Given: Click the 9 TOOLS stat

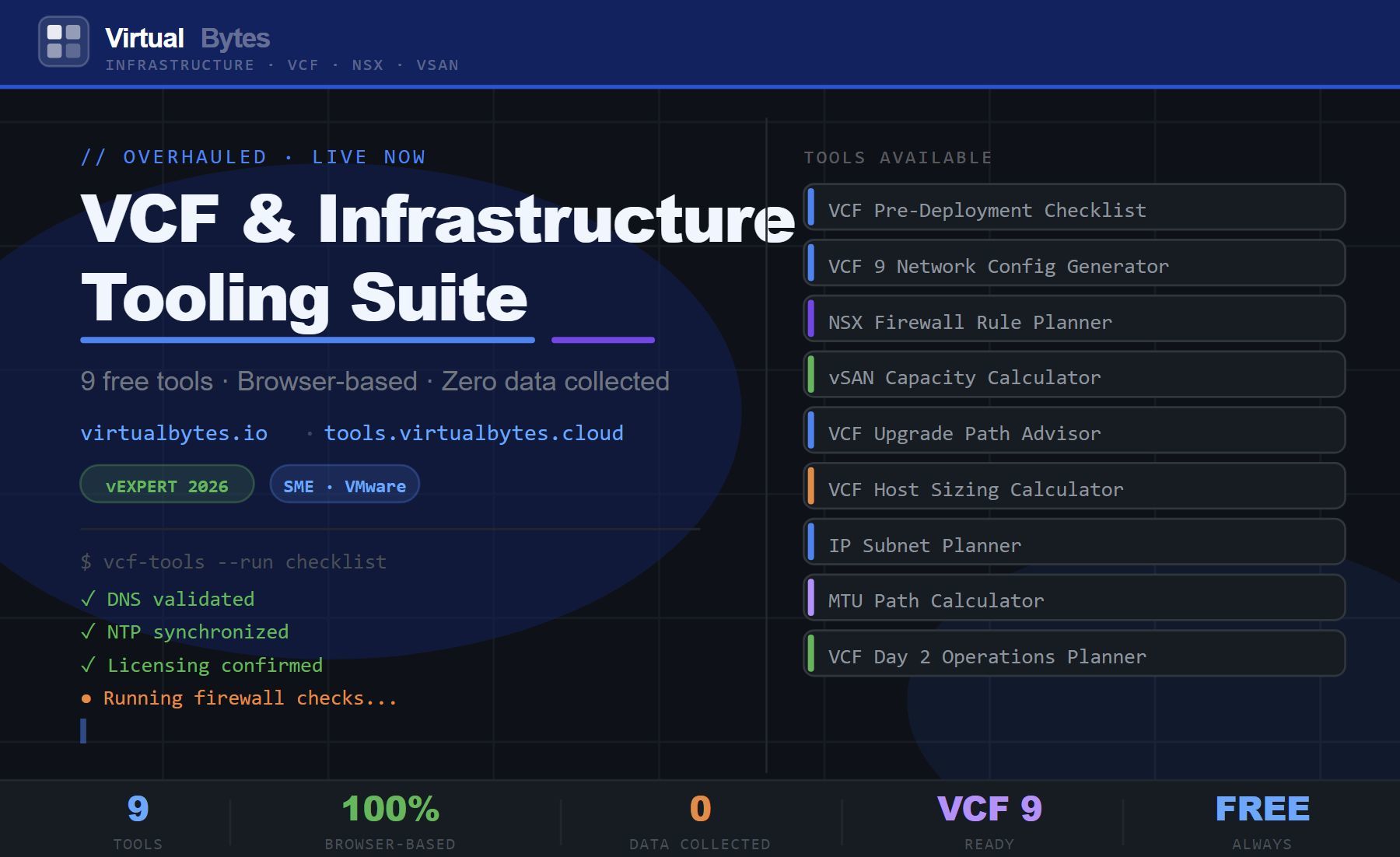Looking at the screenshot, I should coord(138,821).
